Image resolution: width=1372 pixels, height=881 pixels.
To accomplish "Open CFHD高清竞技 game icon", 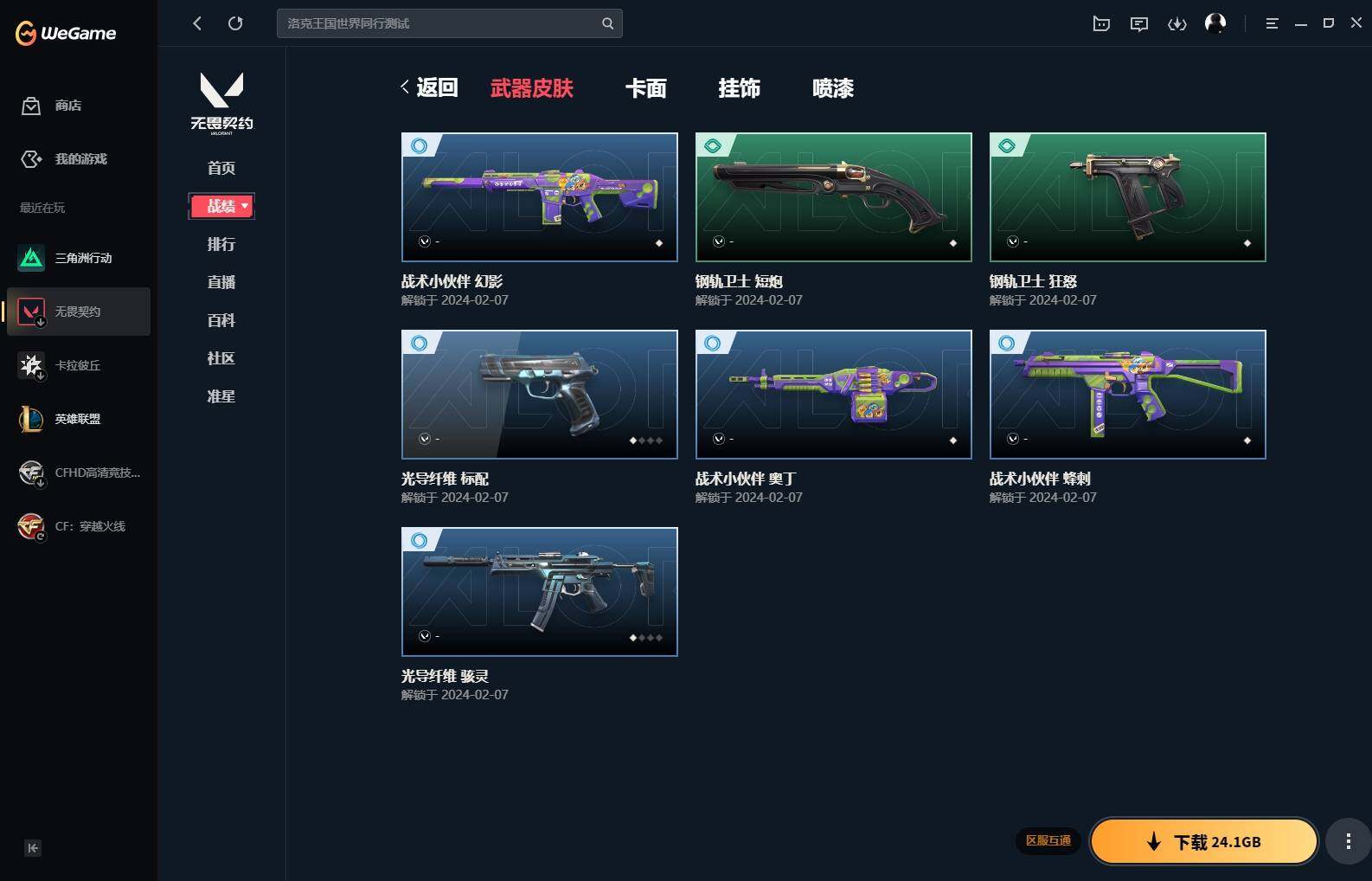I will [x=31, y=473].
